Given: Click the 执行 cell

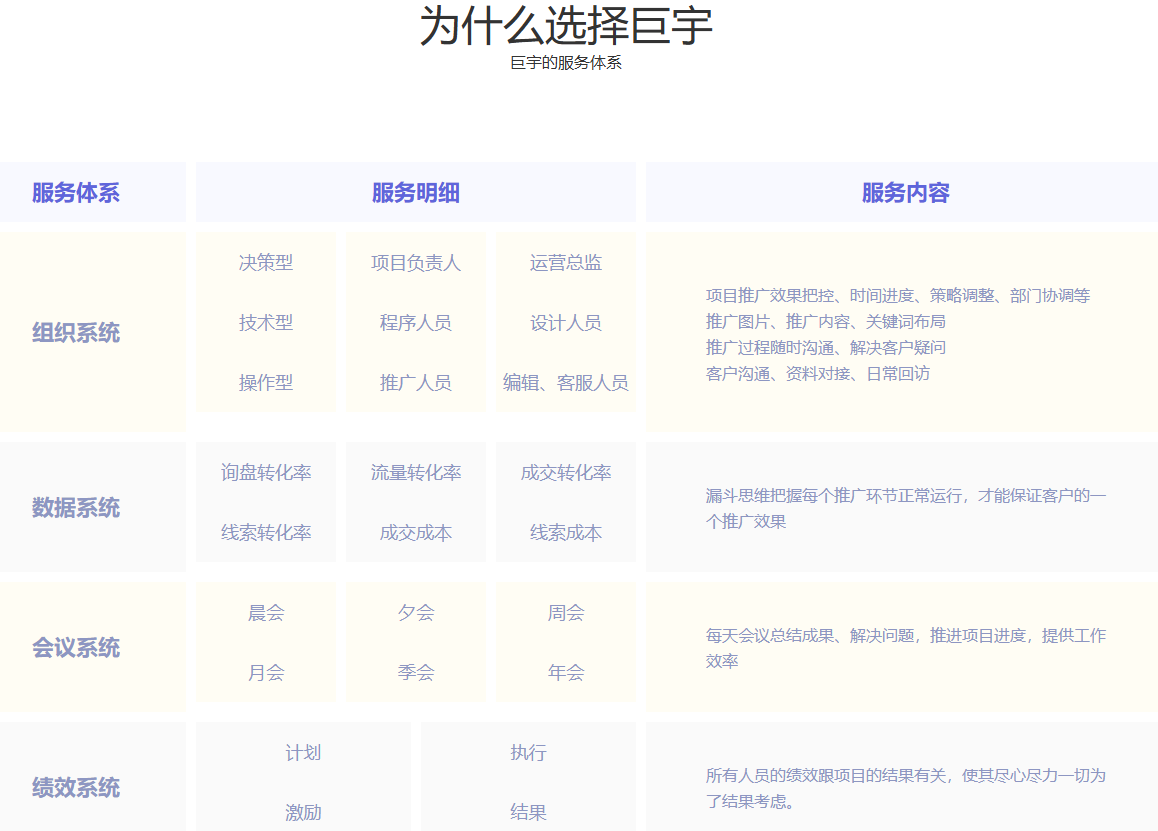Looking at the screenshot, I should [528, 753].
